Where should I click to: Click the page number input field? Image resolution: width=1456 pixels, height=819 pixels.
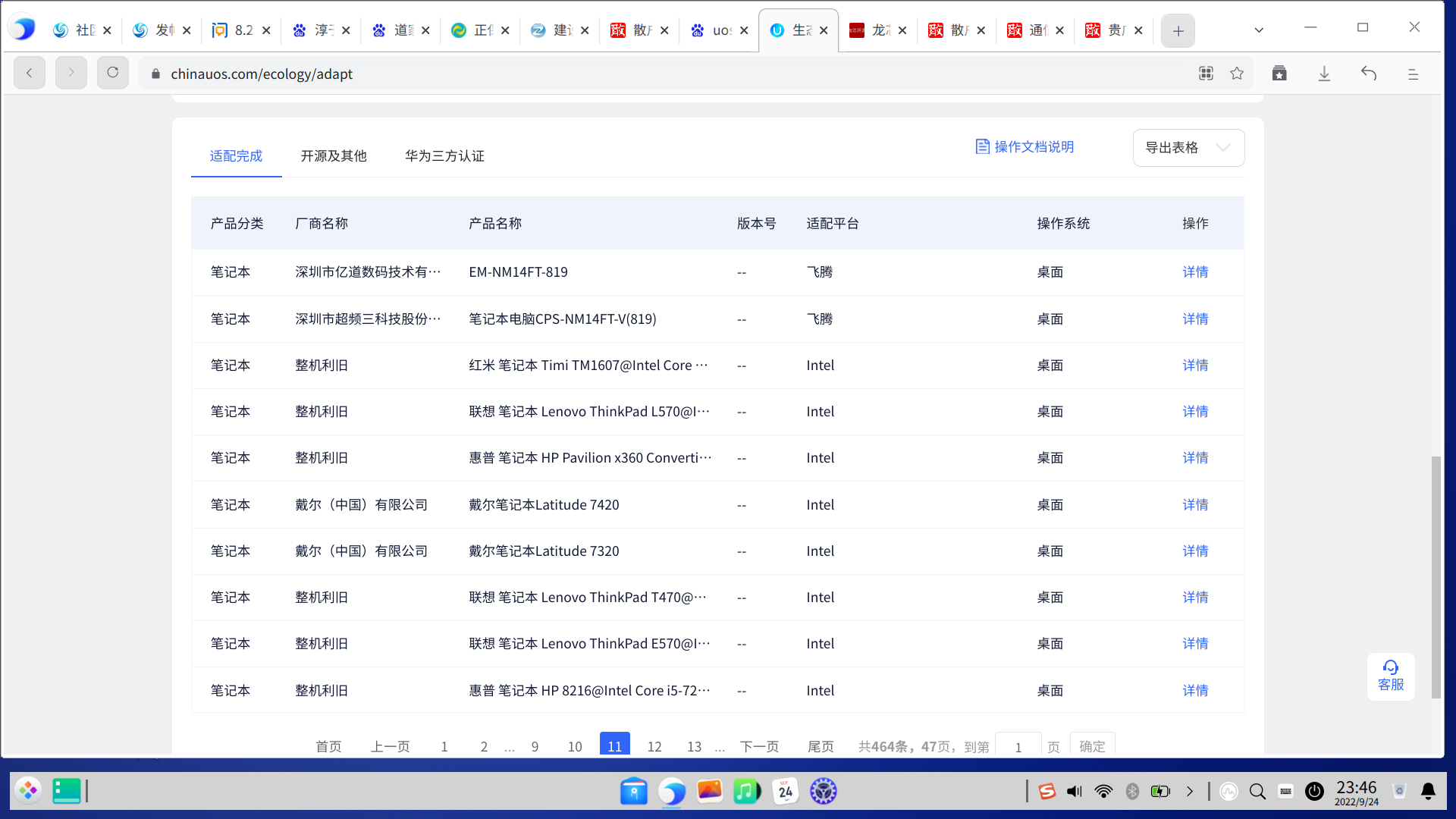pyautogui.click(x=1018, y=746)
